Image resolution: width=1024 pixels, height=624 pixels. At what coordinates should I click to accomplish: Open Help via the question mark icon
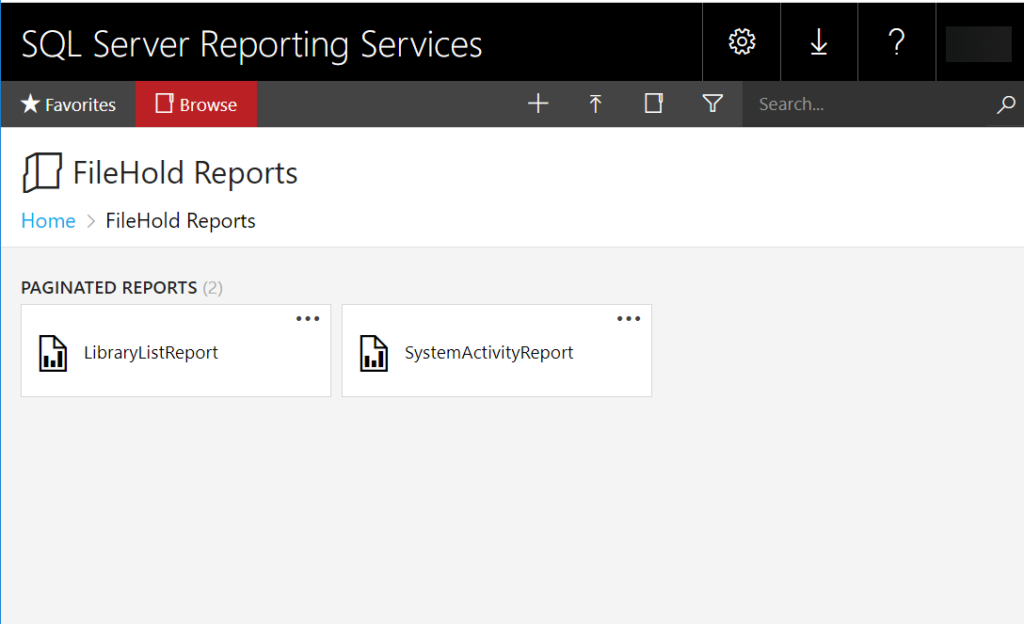pyautogui.click(x=896, y=41)
